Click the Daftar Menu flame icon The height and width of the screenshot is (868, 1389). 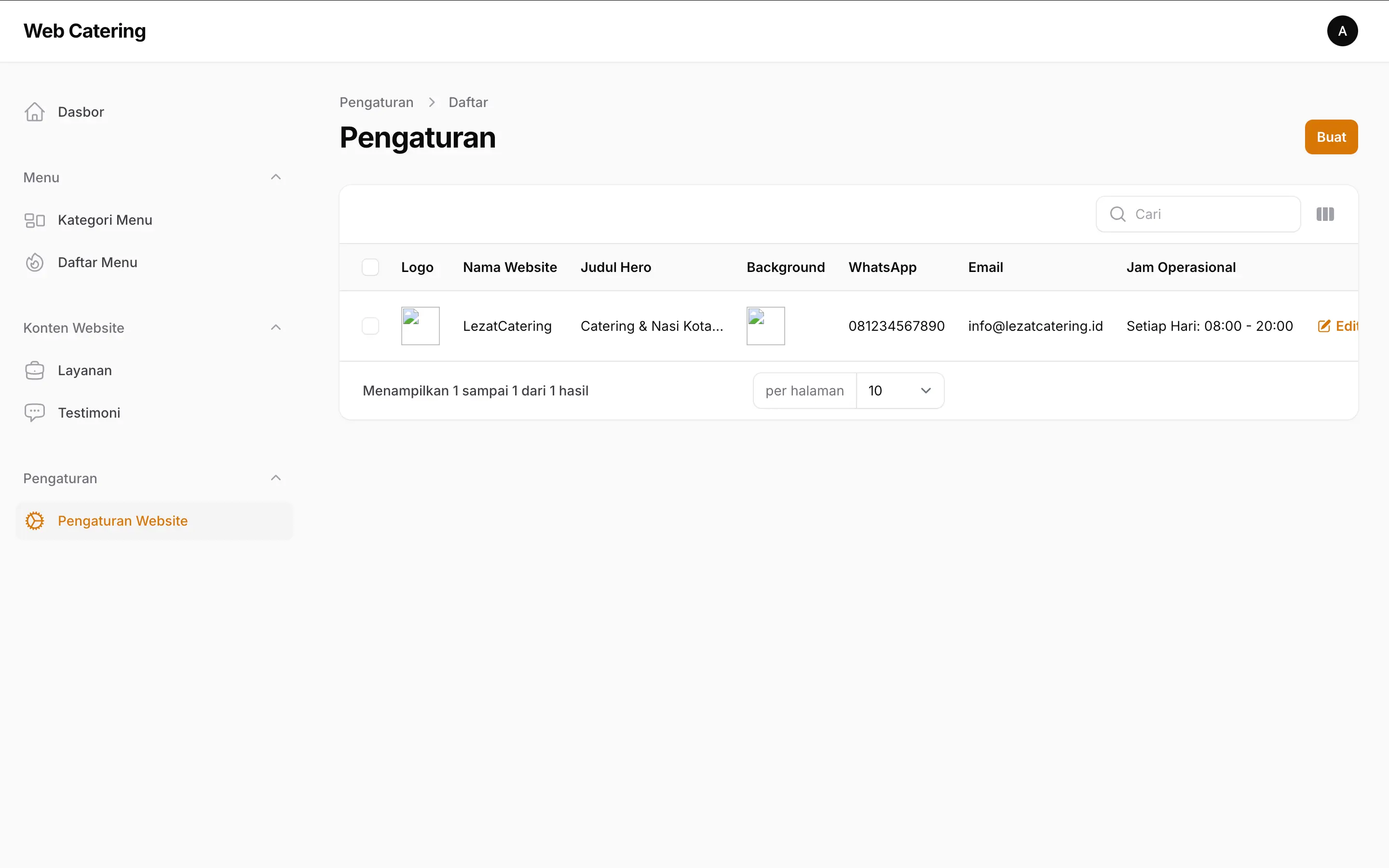tap(34, 262)
